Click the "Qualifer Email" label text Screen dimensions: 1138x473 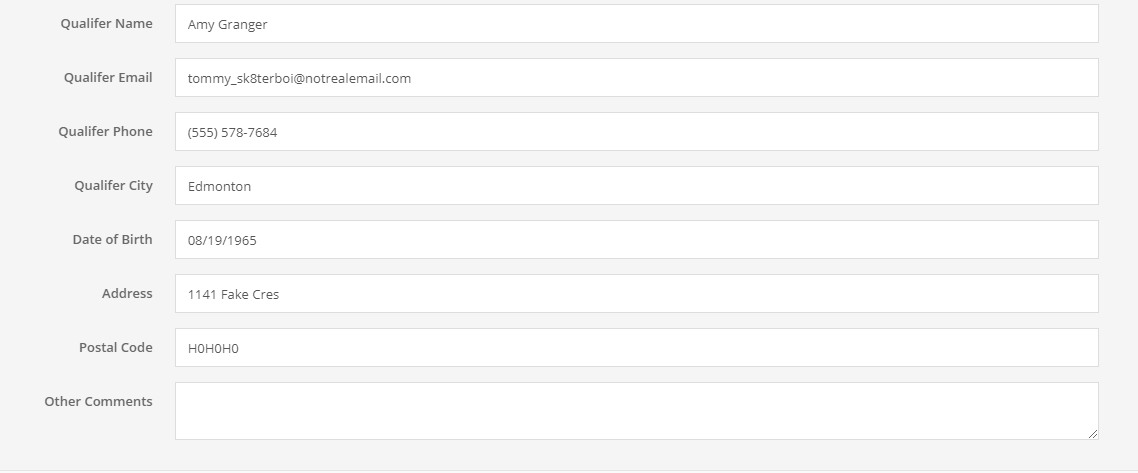point(108,77)
